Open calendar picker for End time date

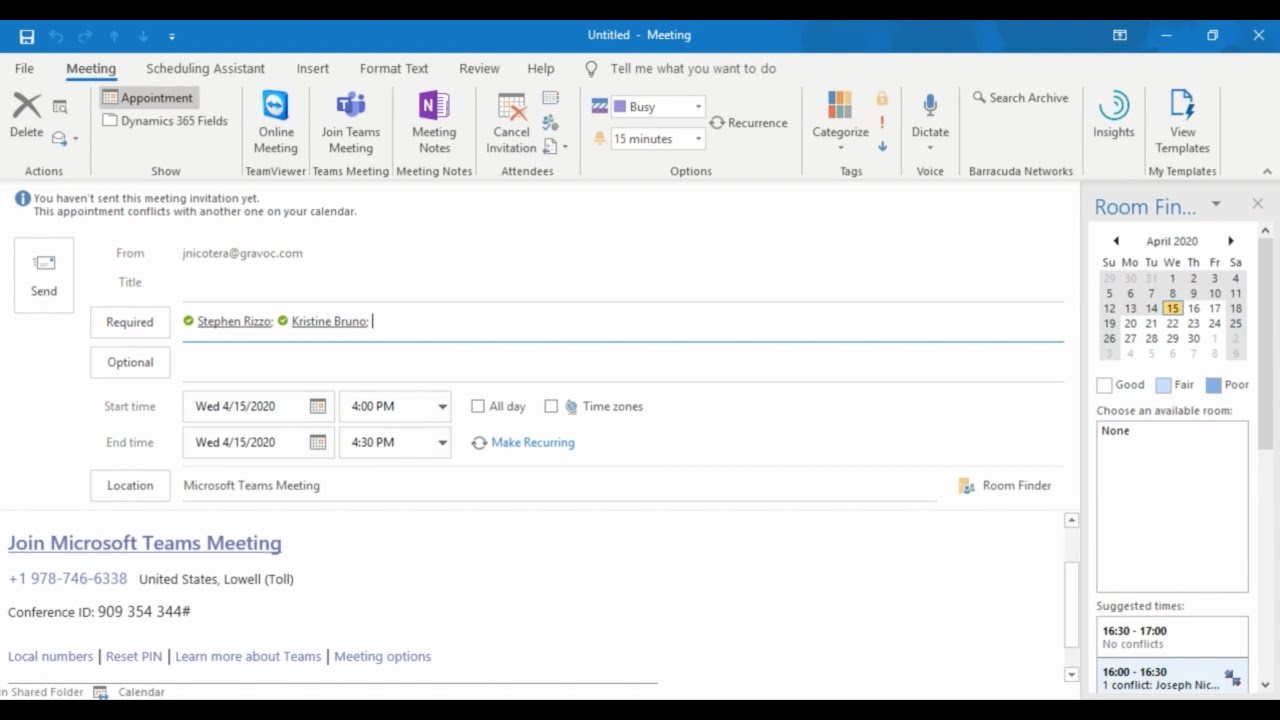(317, 442)
